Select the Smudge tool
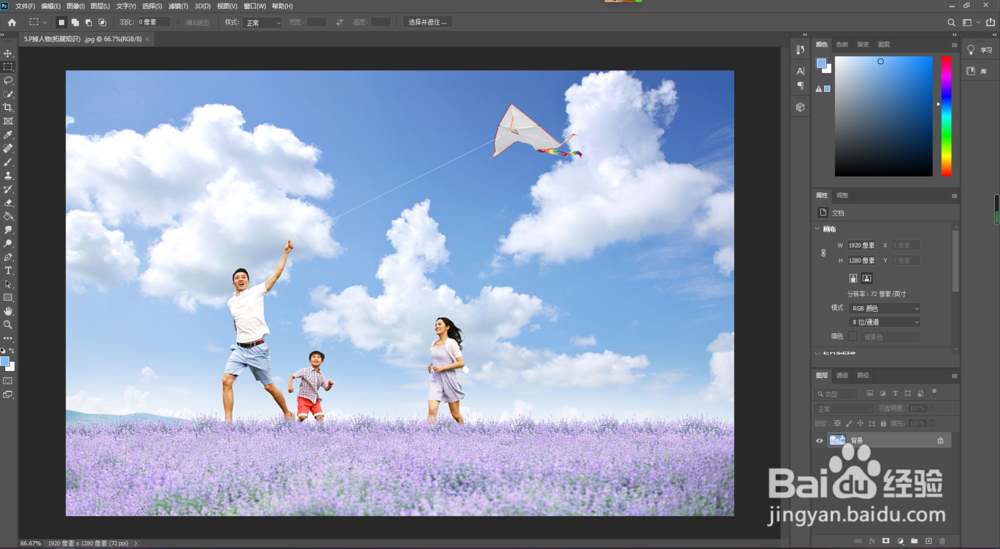This screenshot has height=549, width=1000. [x=8, y=230]
